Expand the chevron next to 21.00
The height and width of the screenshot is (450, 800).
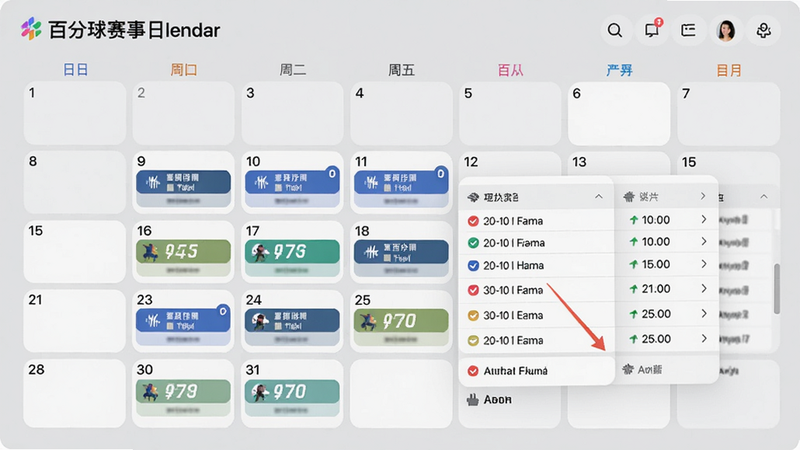point(704,289)
